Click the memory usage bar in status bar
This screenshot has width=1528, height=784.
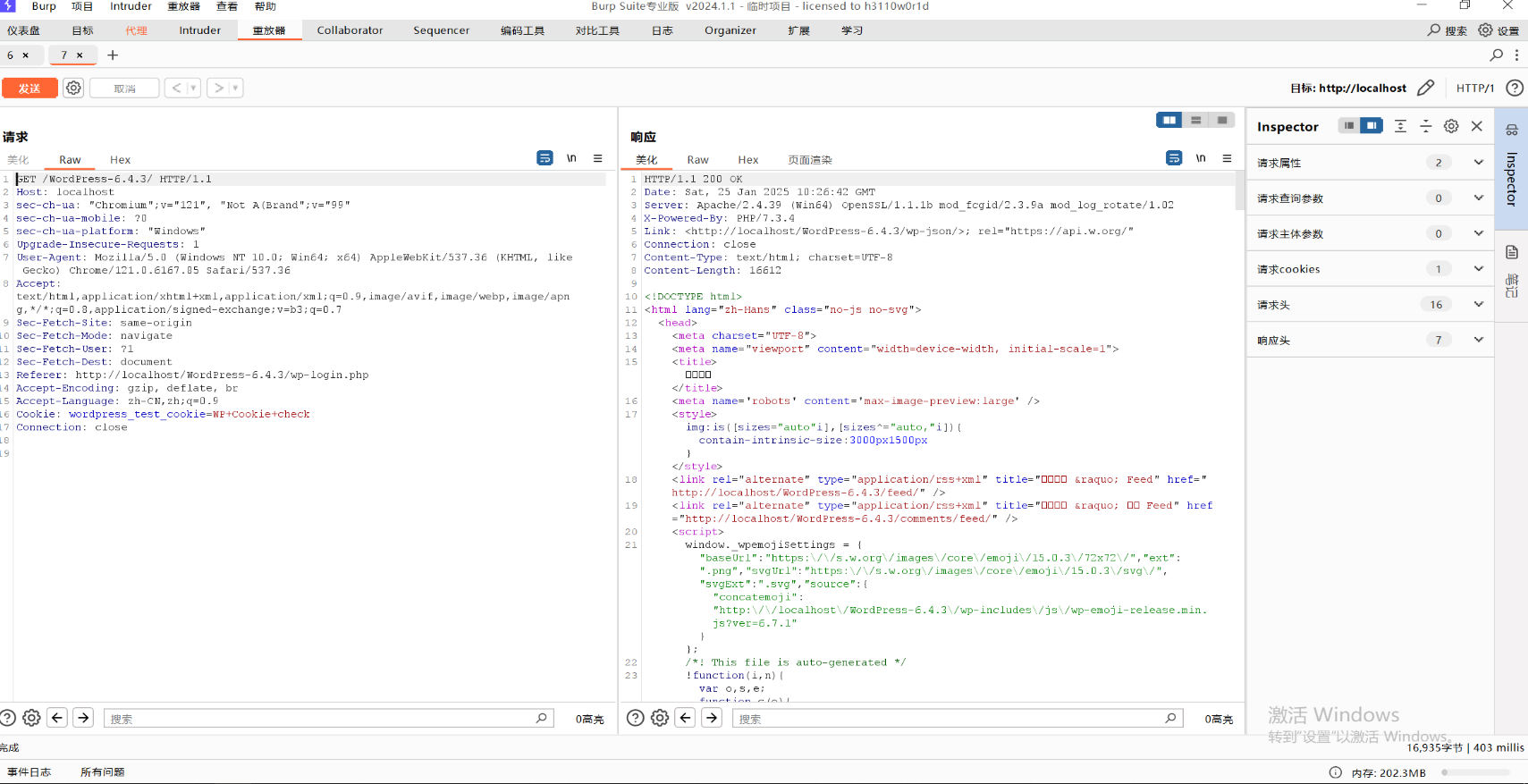tap(1475, 772)
